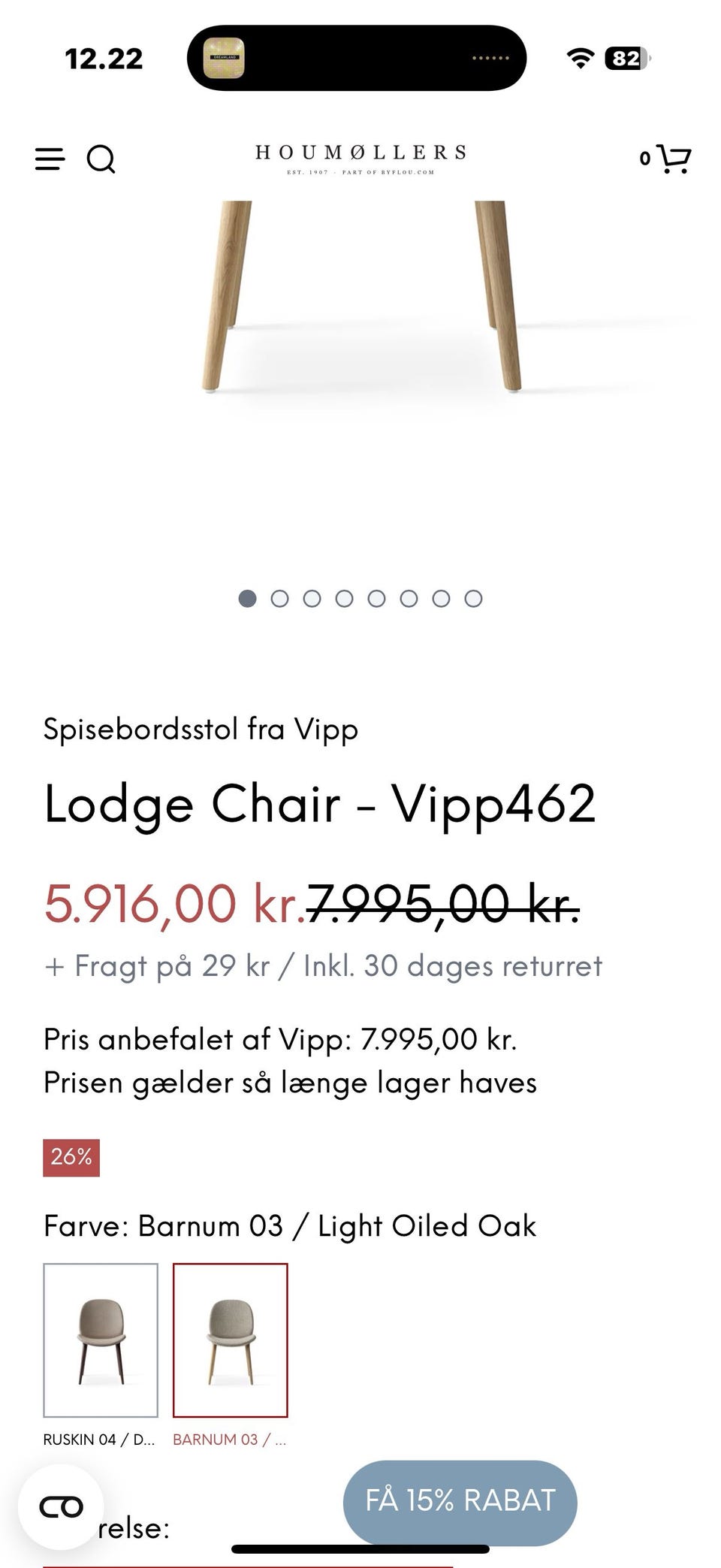The width and height of the screenshot is (721, 1568).
Task: Tap the status bar clock
Action: click(104, 59)
